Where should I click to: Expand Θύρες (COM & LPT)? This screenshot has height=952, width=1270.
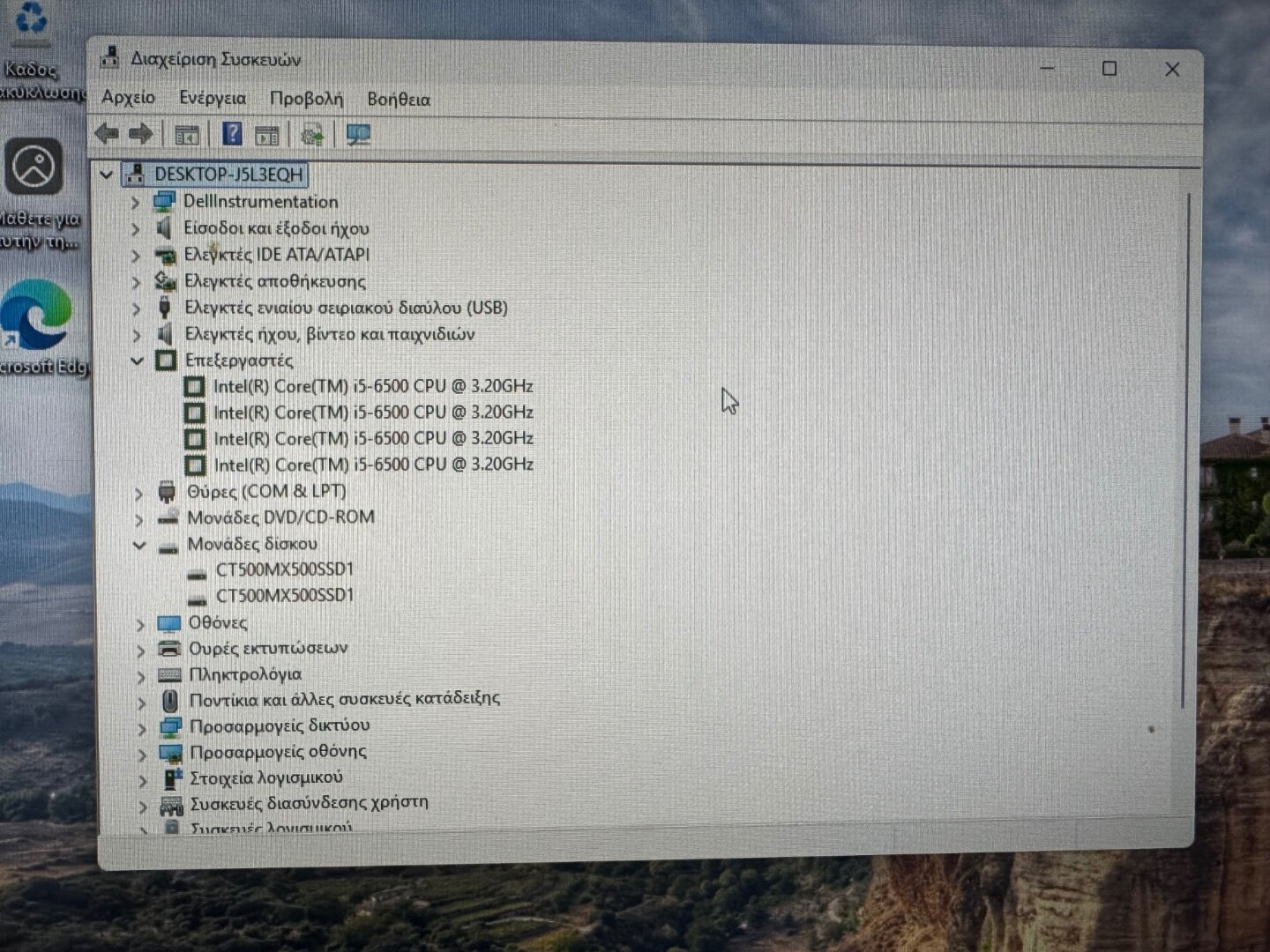138,493
